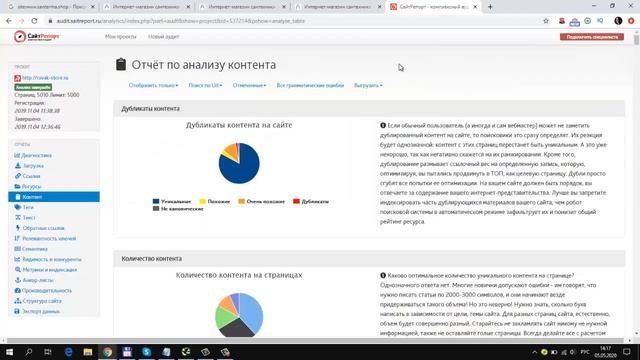Click the browser address bar
Image resolution: width=640 pixels, height=360 pixels.
point(294,21)
